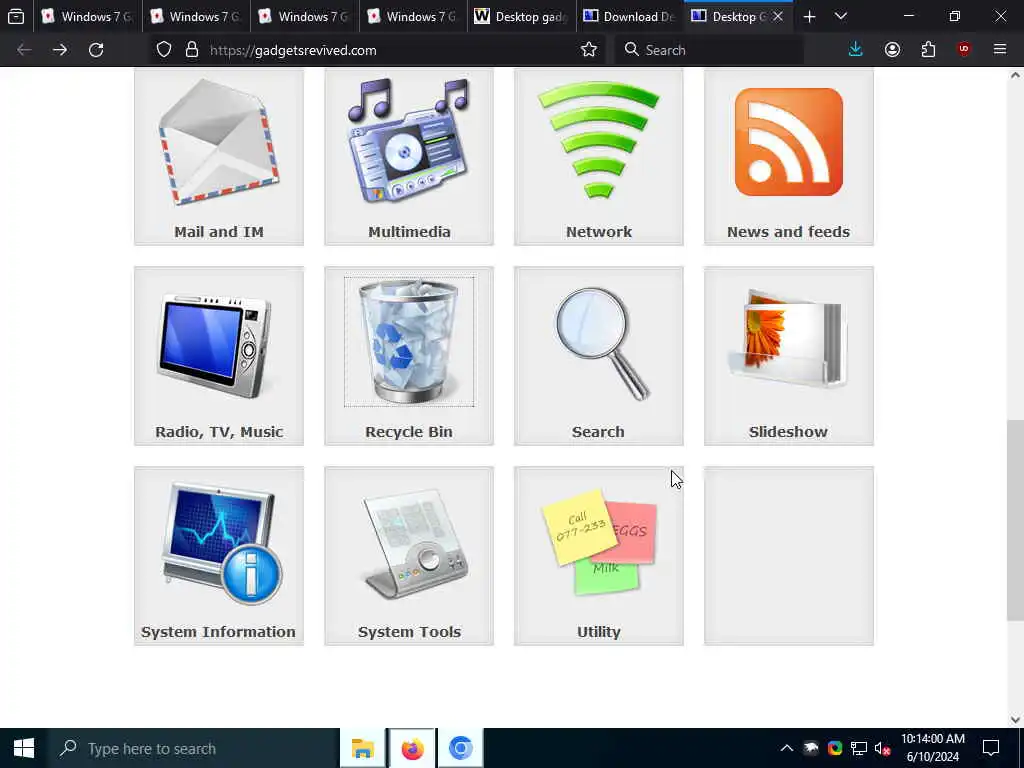Switch to the second Windows 7 G tab
1024x768 pixels.
(x=195, y=16)
